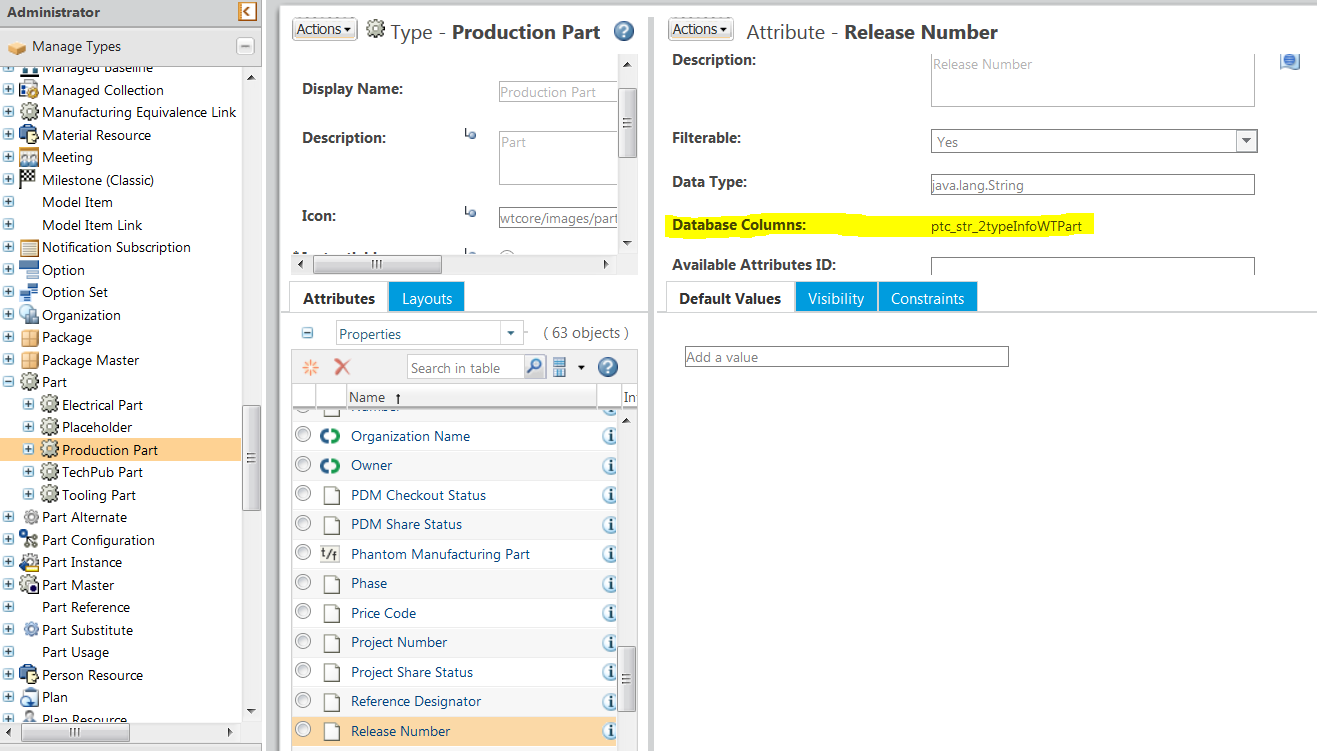Image resolution: width=1317 pixels, height=751 pixels.
Task: Select radio button for Project Number
Action: coord(303,641)
